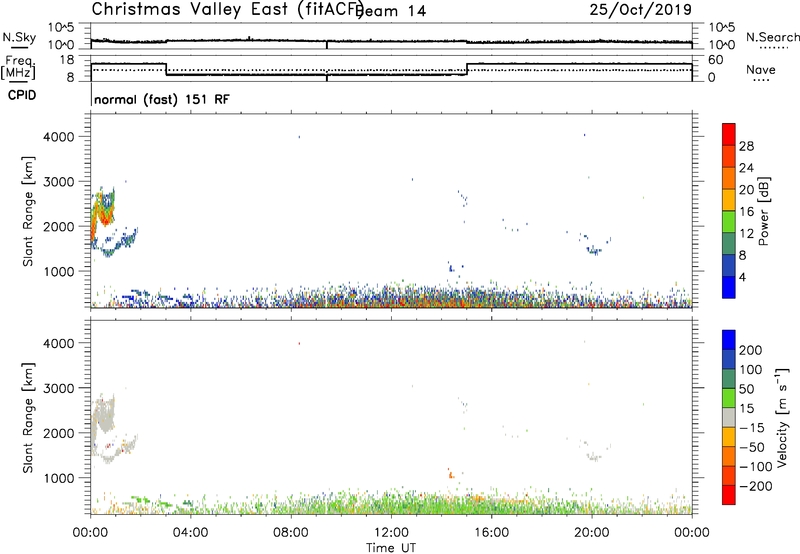Click 'normal (fast) 151 RF' text
Viewport: 800px width, 554px height.
[162, 99]
